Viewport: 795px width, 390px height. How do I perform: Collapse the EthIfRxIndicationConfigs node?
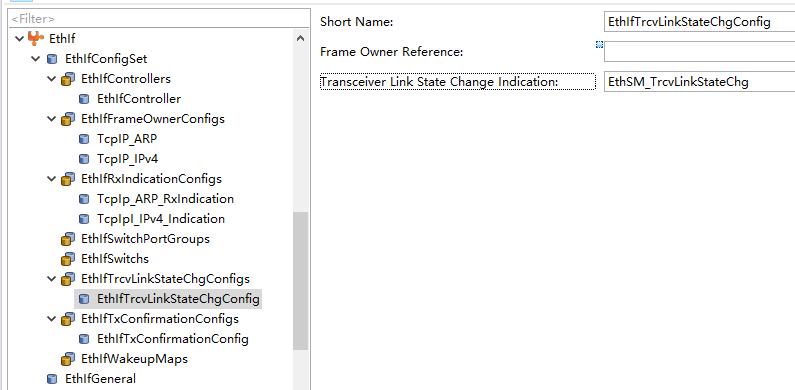click(x=52, y=179)
